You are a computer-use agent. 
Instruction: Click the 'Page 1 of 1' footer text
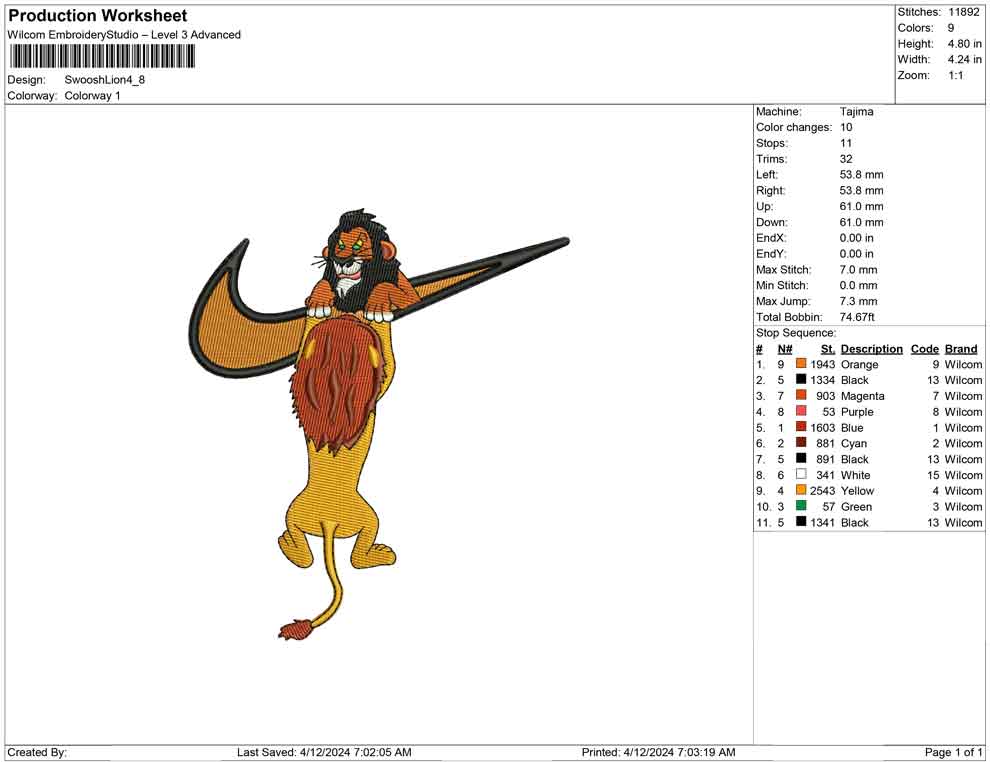[x=953, y=752]
